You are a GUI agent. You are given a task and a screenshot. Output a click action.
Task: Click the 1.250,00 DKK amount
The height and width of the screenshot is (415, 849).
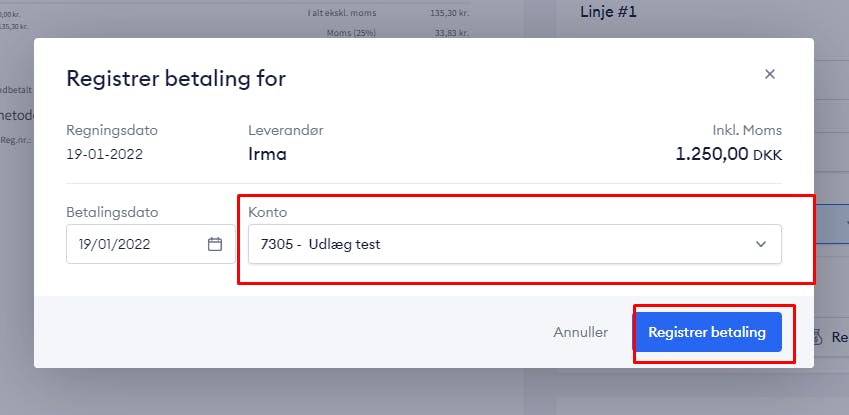click(x=729, y=154)
